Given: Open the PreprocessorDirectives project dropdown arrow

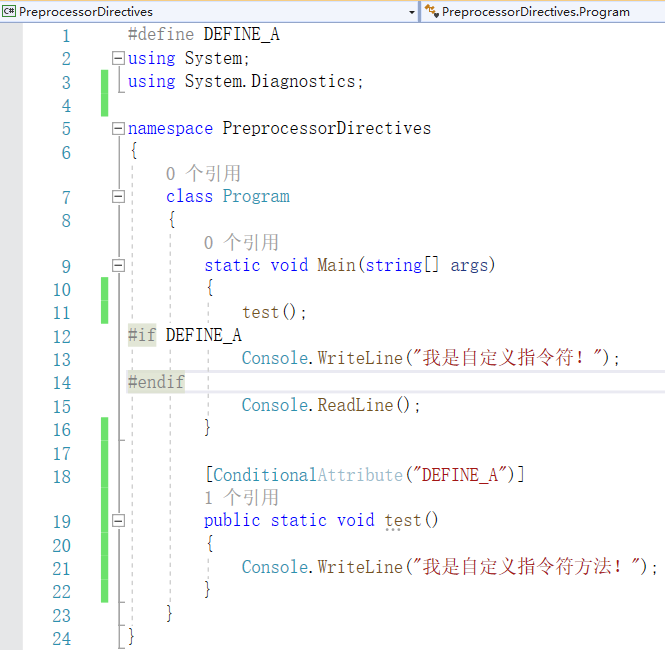Looking at the screenshot, I should [412, 12].
